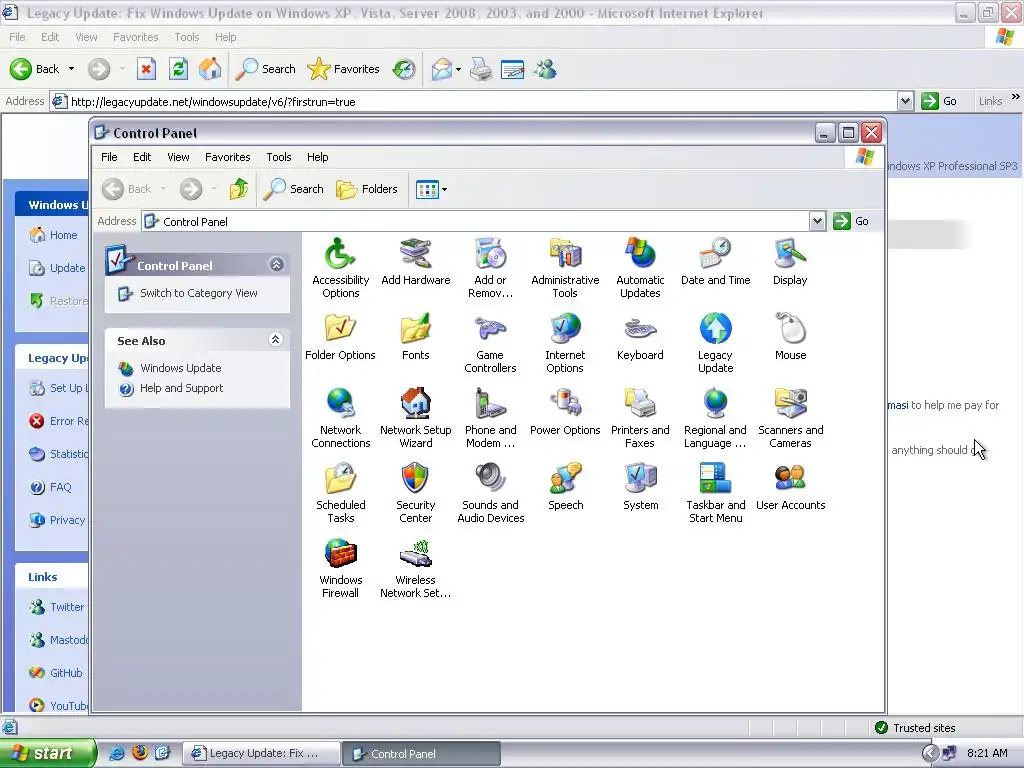
Task: Open Game Controllers icon
Action: 490,343
